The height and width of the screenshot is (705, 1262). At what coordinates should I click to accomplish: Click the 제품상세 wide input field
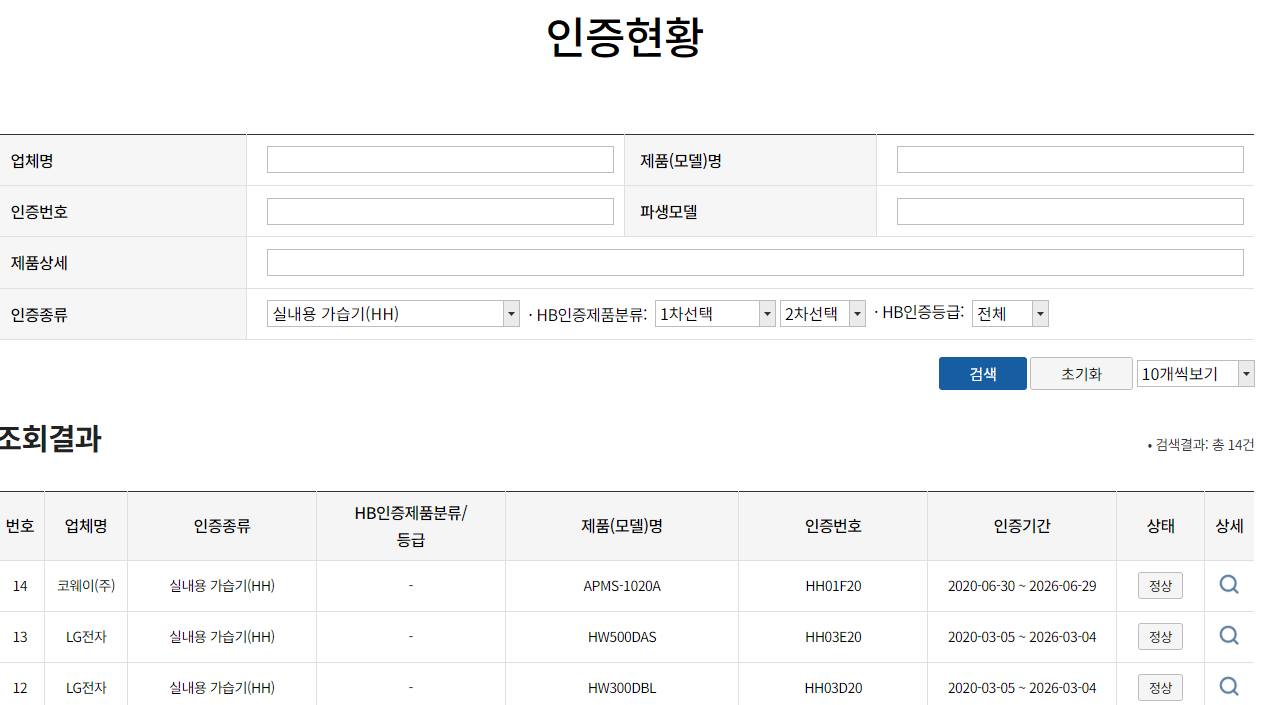pos(755,262)
